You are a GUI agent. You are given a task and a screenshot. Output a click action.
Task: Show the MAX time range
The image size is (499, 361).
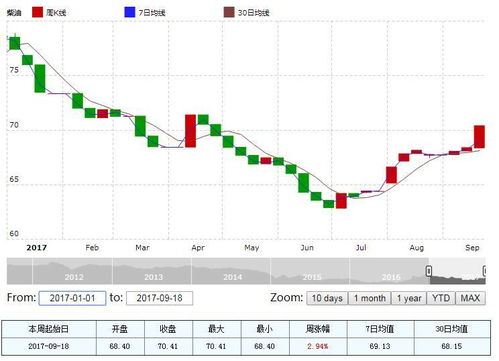coord(470,298)
